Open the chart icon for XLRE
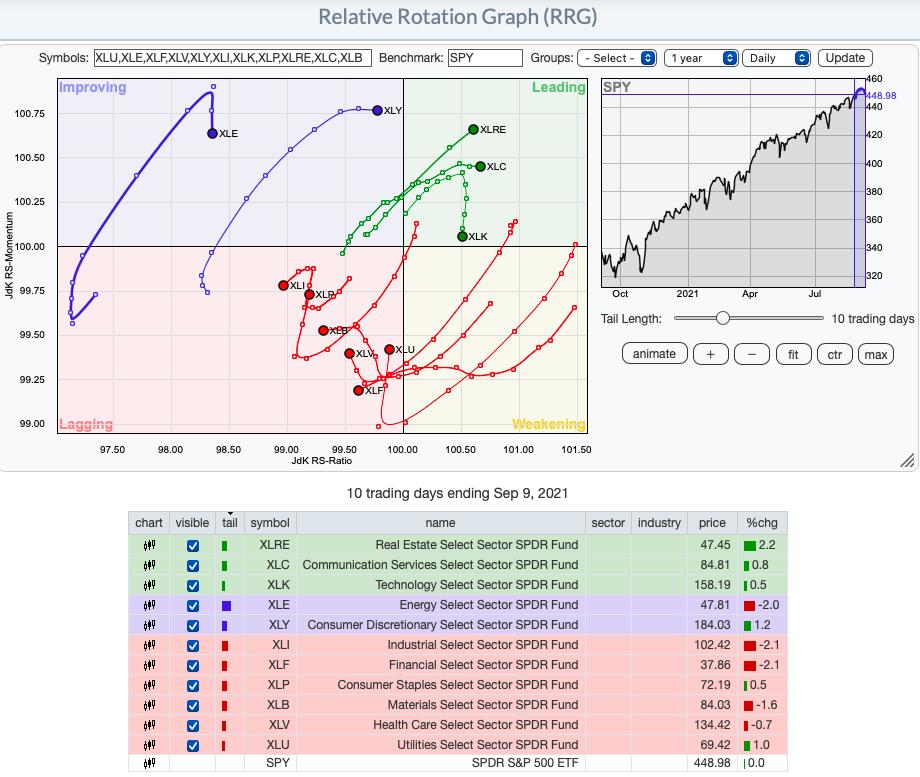920x777 pixels. 149,545
